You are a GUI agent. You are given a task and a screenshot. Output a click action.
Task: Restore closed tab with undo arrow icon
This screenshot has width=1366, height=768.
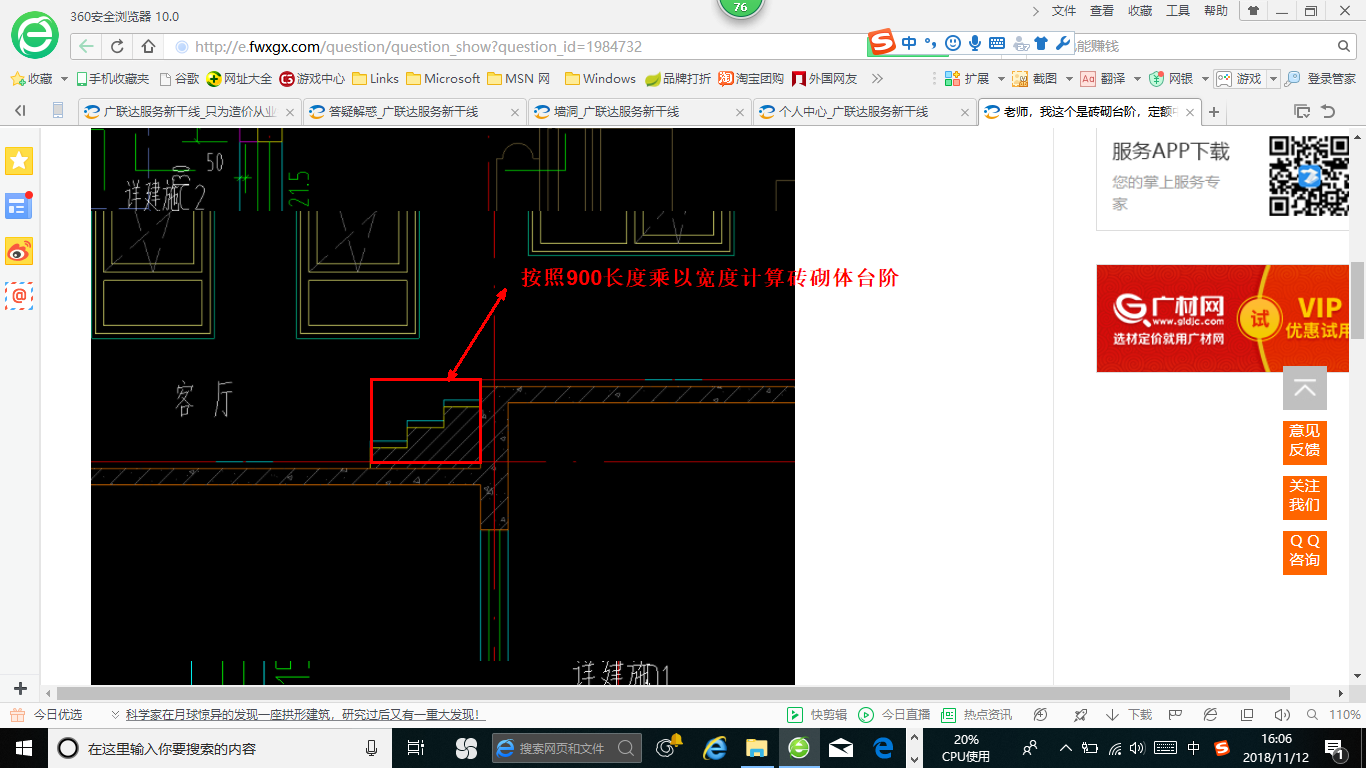1328,111
